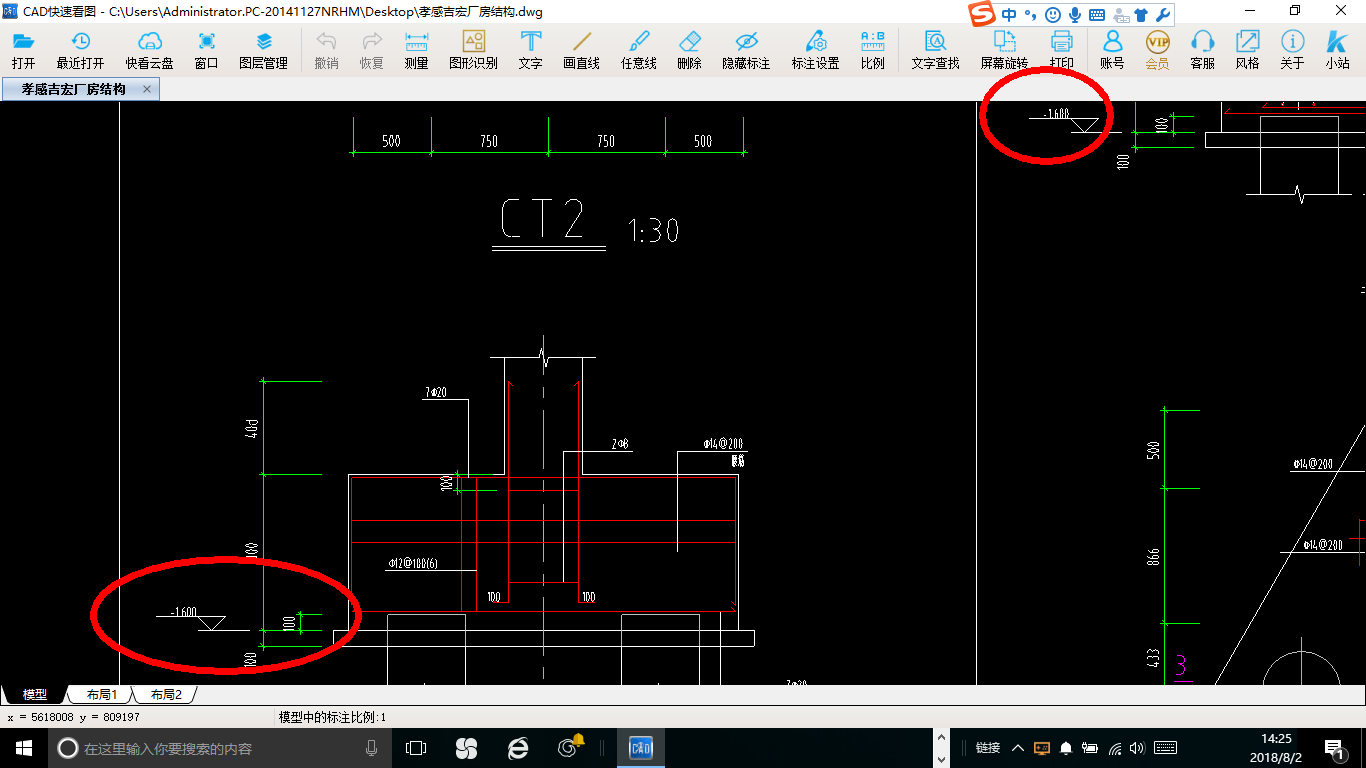This screenshot has height=768, width=1366.
Task: Open the pinwheel app on taskbar
Action: tap(466, 748)
